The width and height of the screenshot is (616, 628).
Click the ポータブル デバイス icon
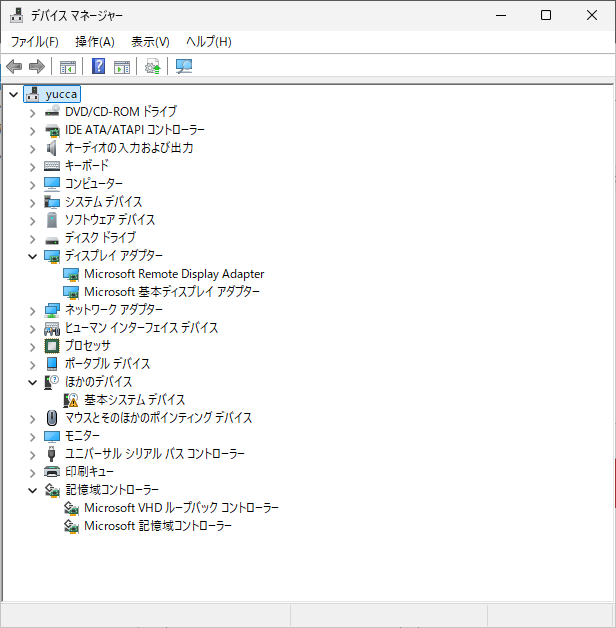point(52,364)
